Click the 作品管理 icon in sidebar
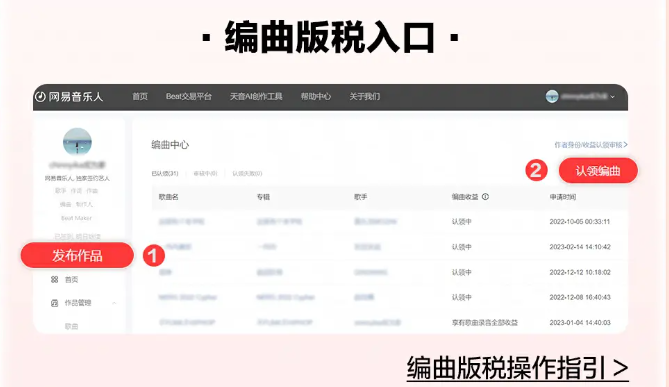 point(55,303)
